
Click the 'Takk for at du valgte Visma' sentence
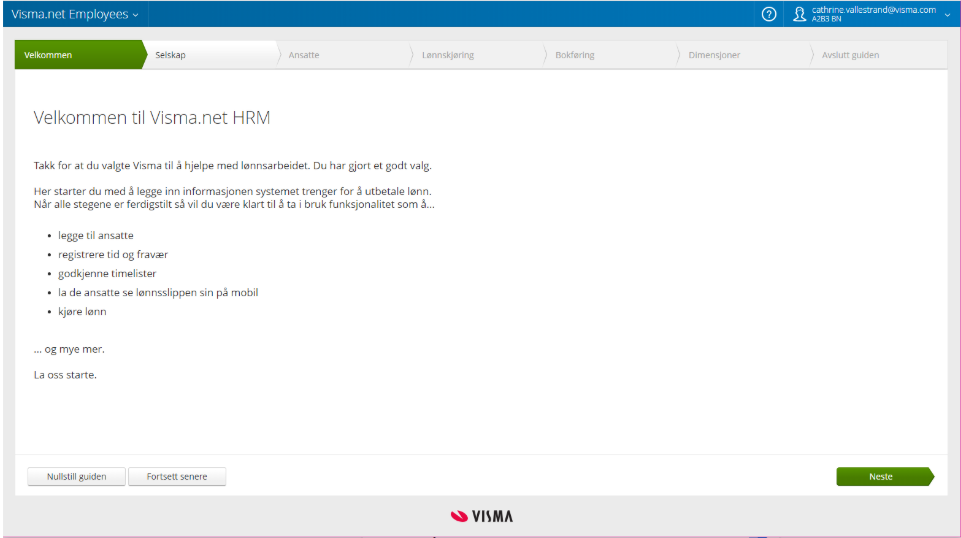pyautogui.click(x=233, y=165)
